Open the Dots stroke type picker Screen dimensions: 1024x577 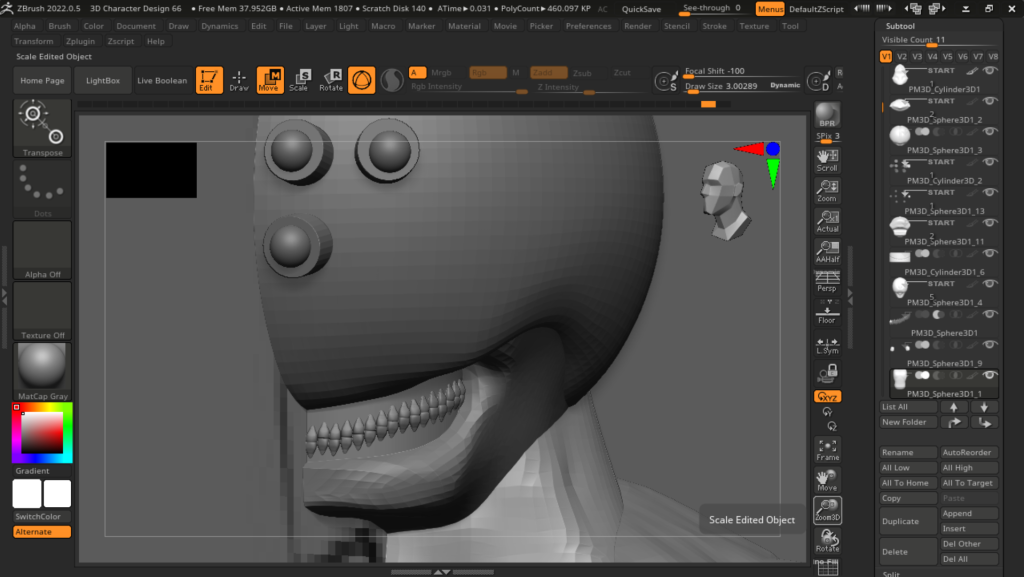tap(42, 189)
